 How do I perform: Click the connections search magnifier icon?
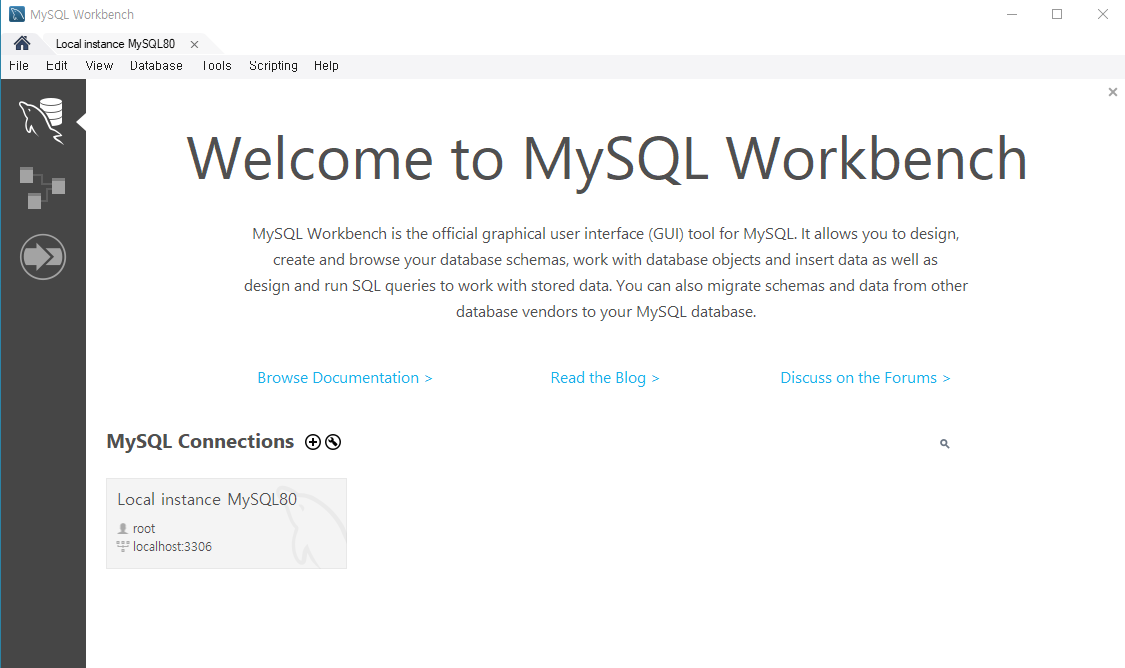[945, 444]
